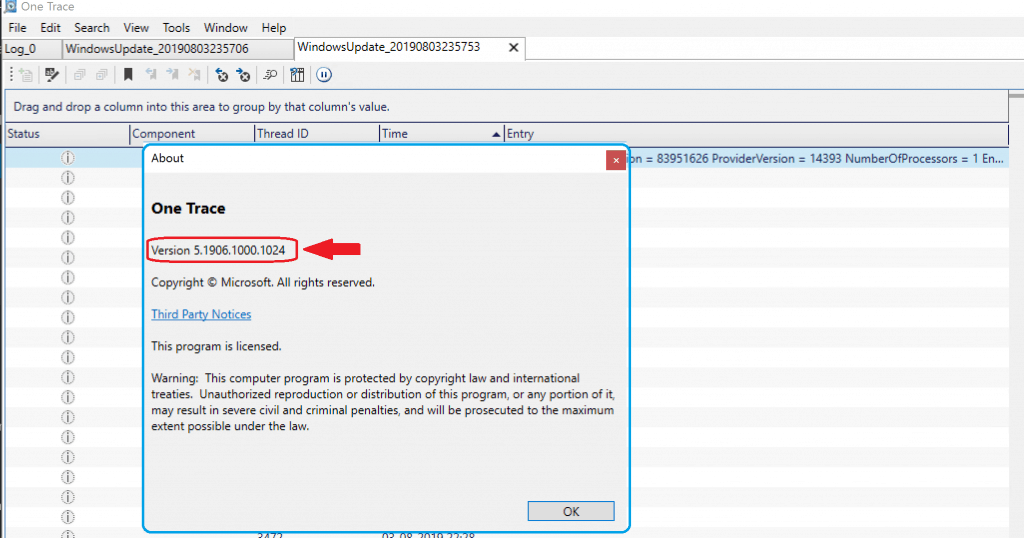Jump to next error icon
The width and height of the screenshot is (1024, 538).
pos(243,75)
